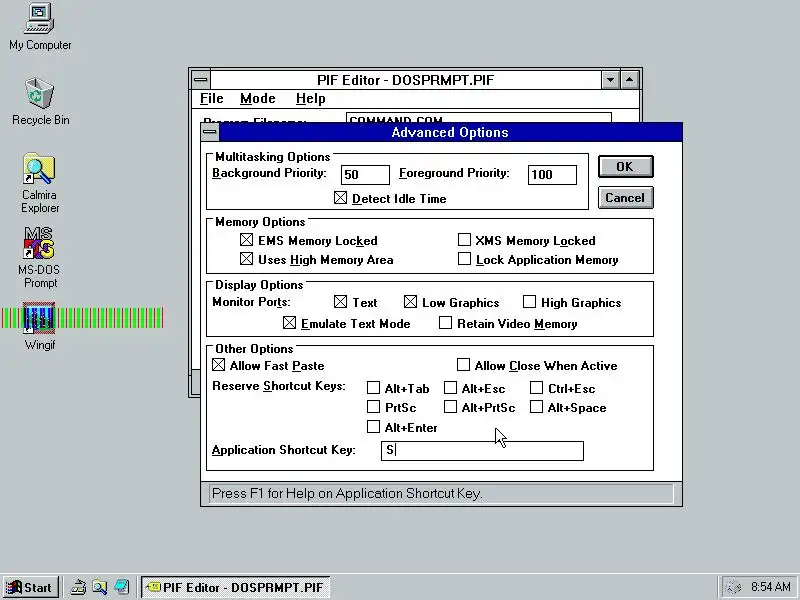Viewport: 800px width, 600px height.
Task: Click the Memory Options group label
Action: [260, 222]
